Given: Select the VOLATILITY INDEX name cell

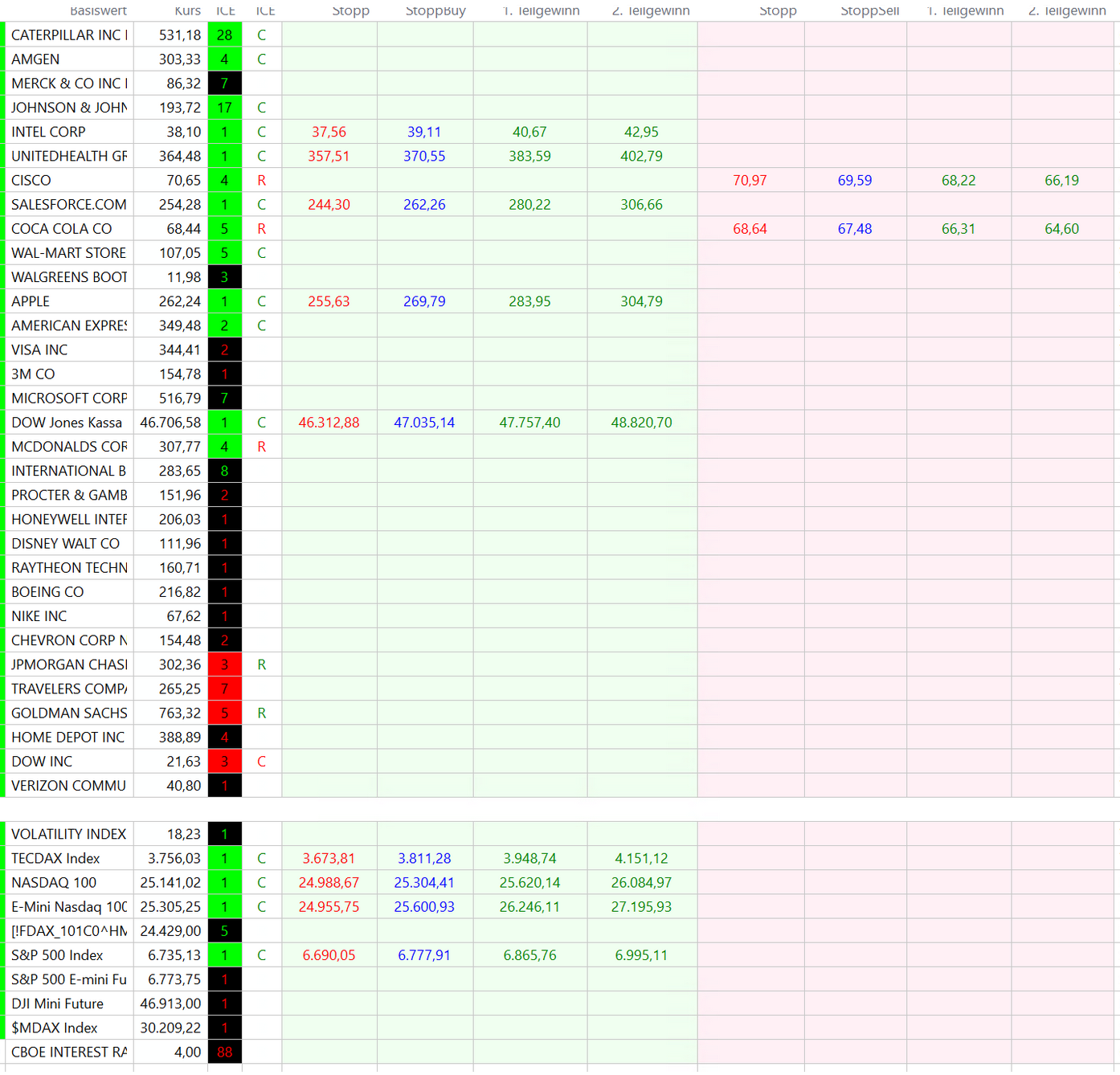Looking at the screenshot, I should click(68, 834).
